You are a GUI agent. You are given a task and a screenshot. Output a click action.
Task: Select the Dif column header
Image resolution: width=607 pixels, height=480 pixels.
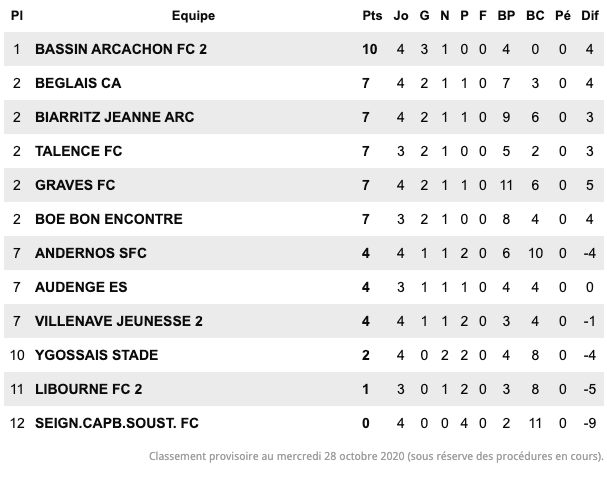(x=590, y=15)
